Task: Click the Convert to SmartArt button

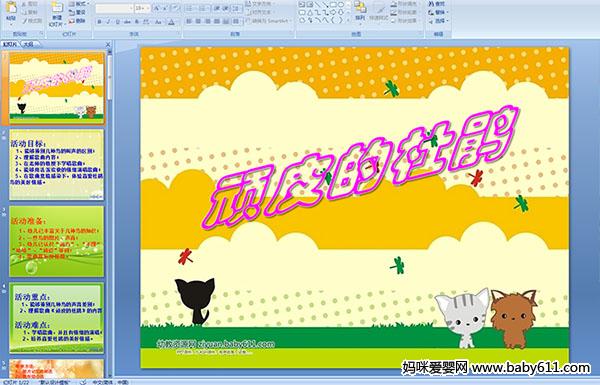Action: pos(269,21)
